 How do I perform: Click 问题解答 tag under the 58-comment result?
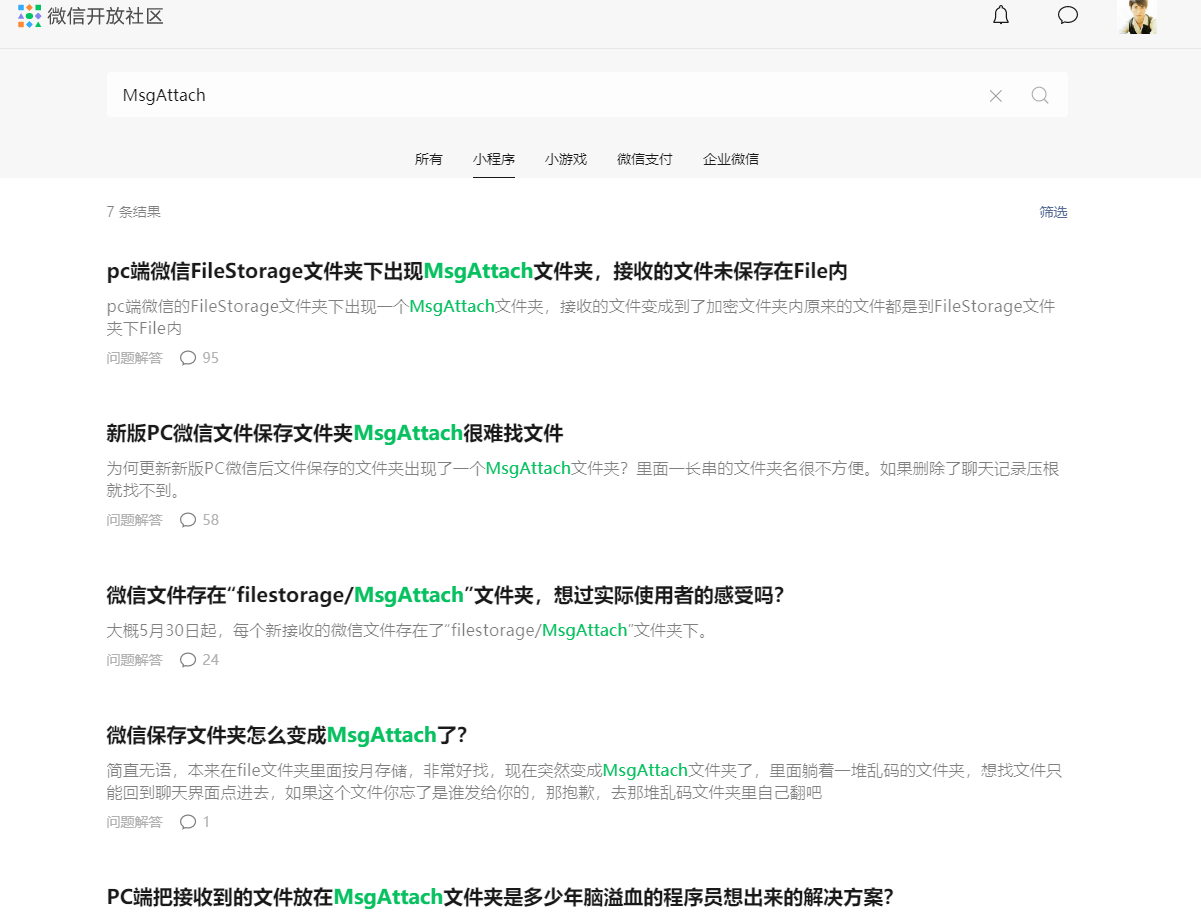tap(134, 520)
